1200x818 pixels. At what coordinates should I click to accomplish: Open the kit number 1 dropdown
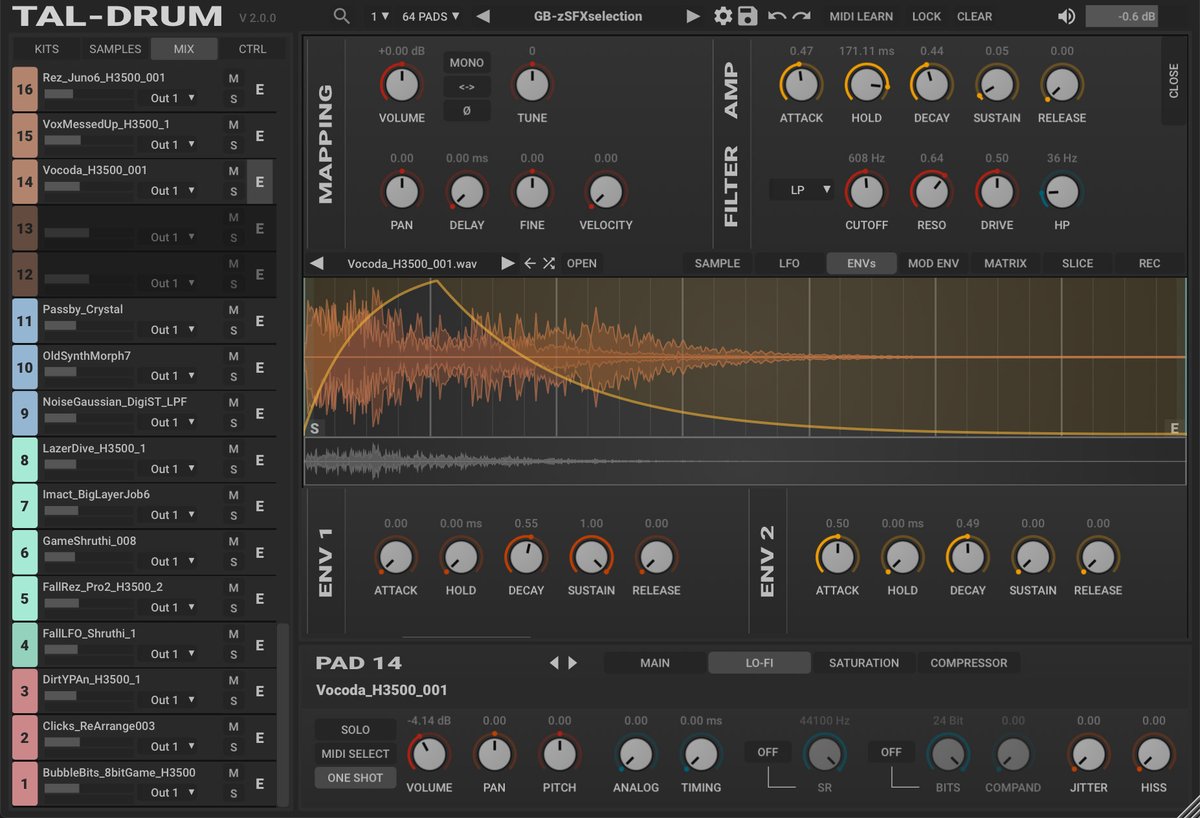[x=380, y=16]
